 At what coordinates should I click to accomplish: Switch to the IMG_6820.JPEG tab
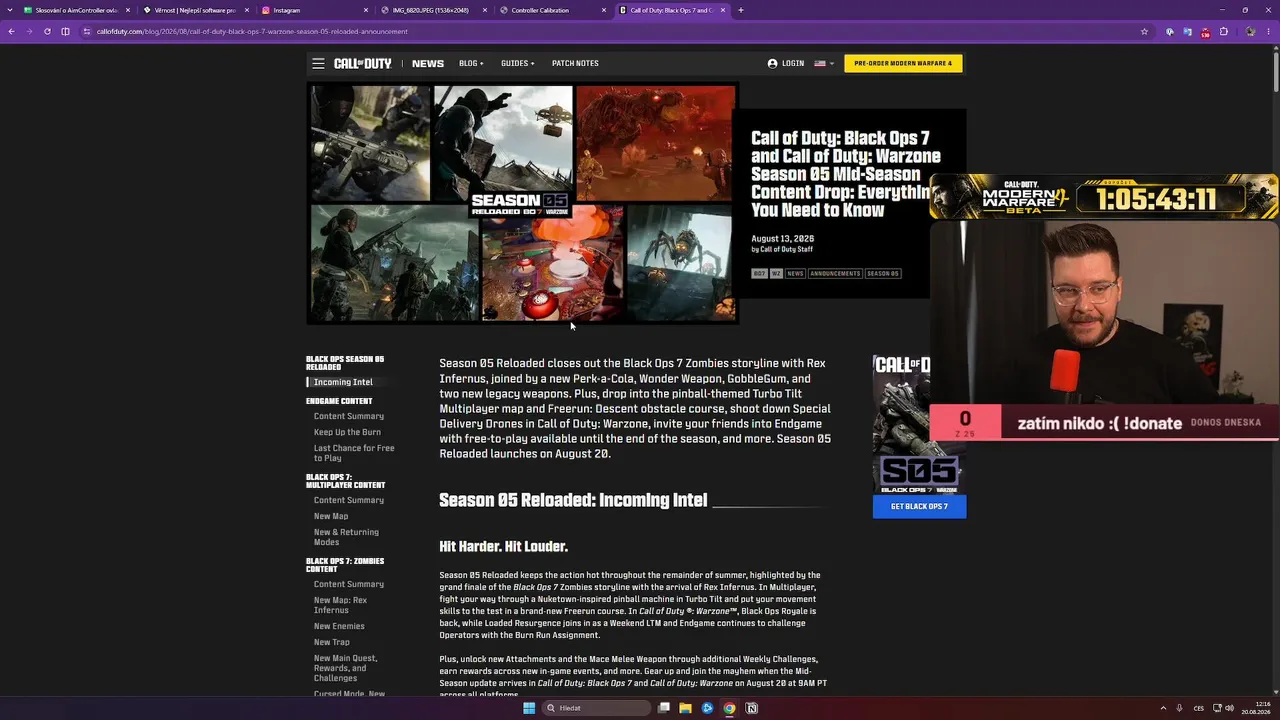click(434, 10)
